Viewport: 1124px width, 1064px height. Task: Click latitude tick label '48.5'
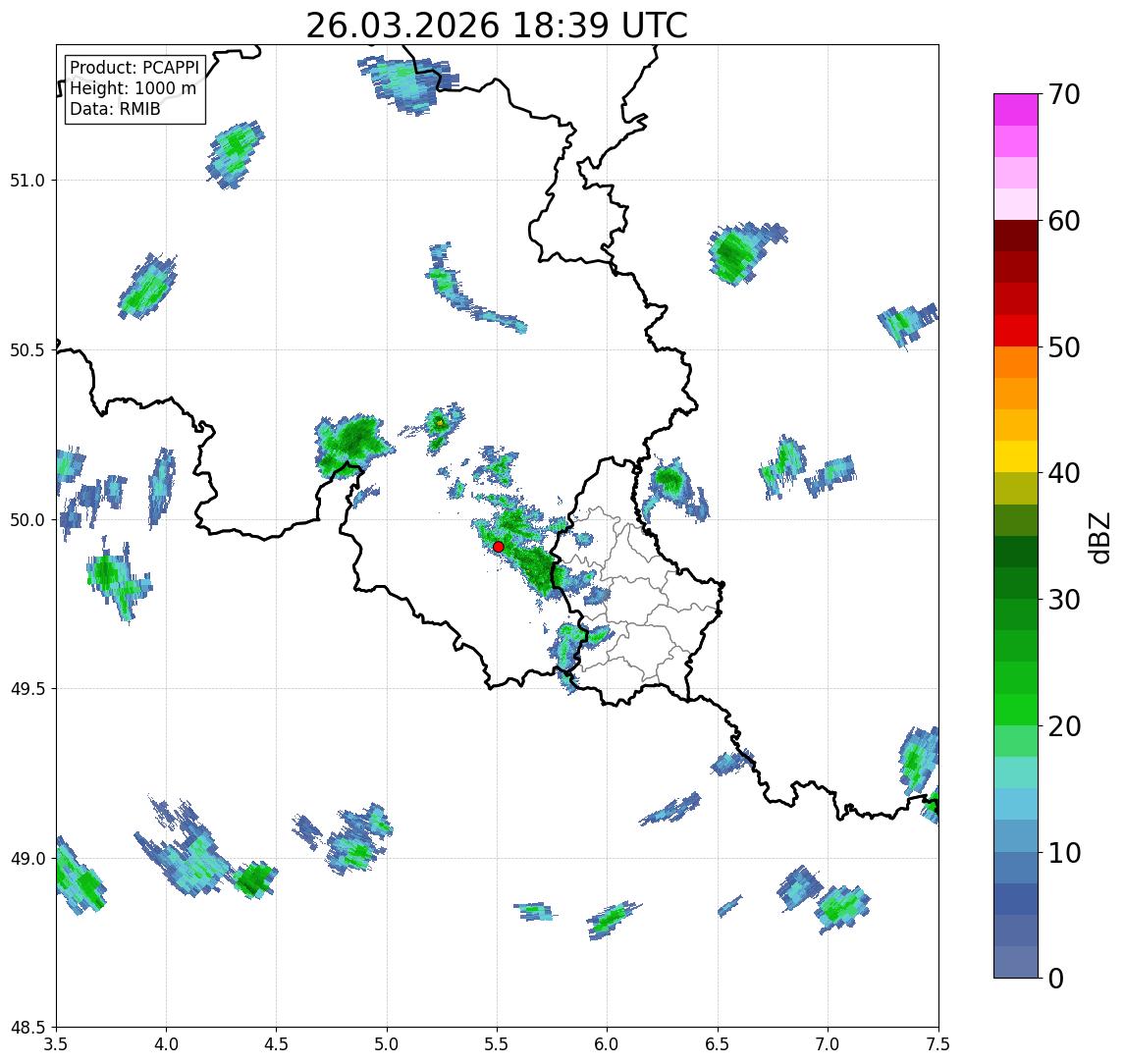coord(27,1028)
